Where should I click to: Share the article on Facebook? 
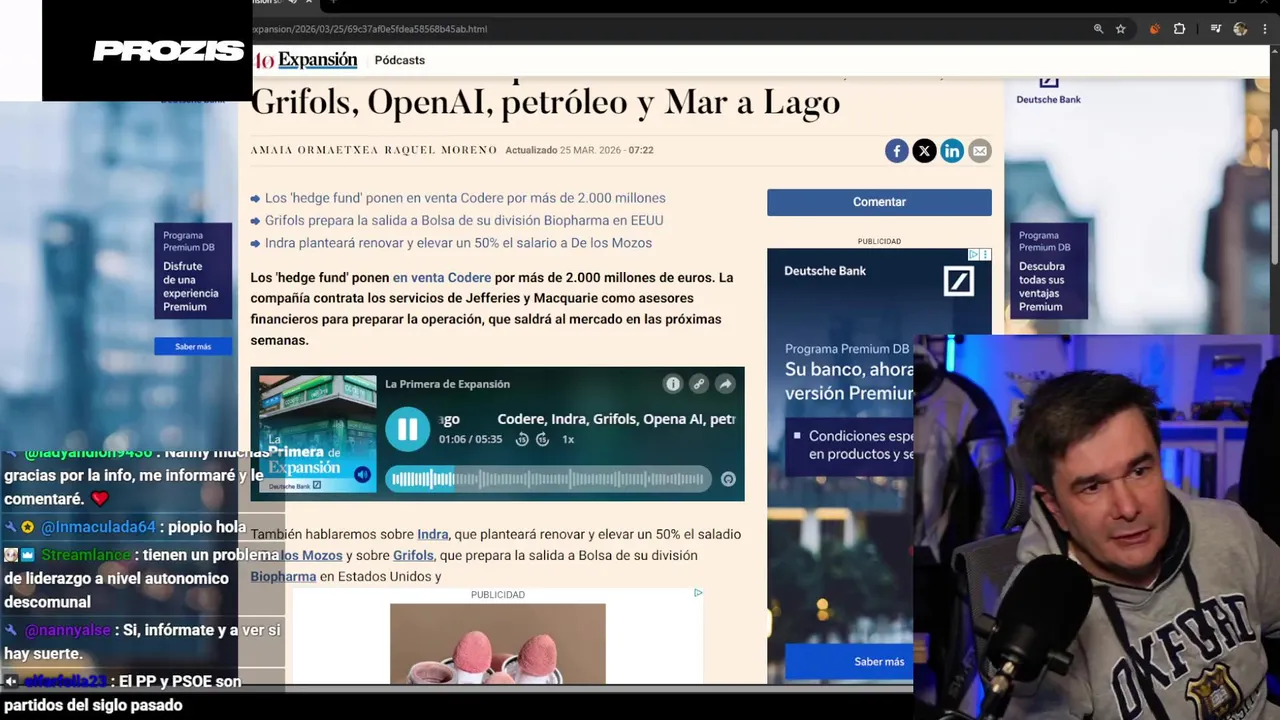896,151
